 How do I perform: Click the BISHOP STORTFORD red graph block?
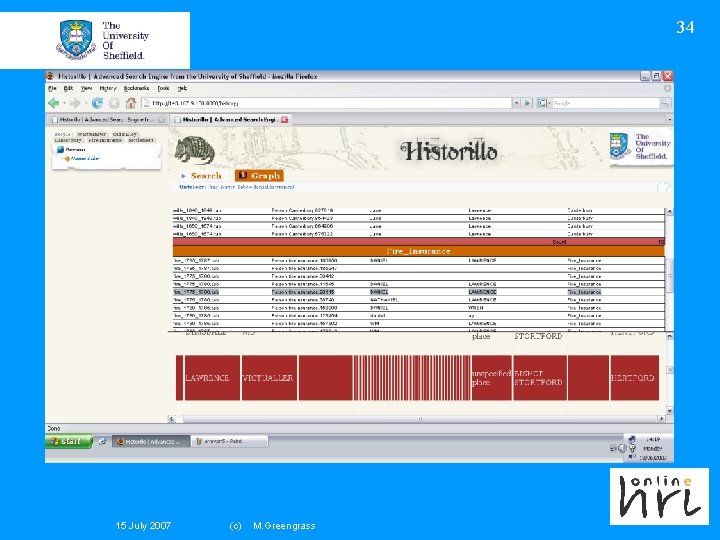pyautogui.click(x=540, y=377)
